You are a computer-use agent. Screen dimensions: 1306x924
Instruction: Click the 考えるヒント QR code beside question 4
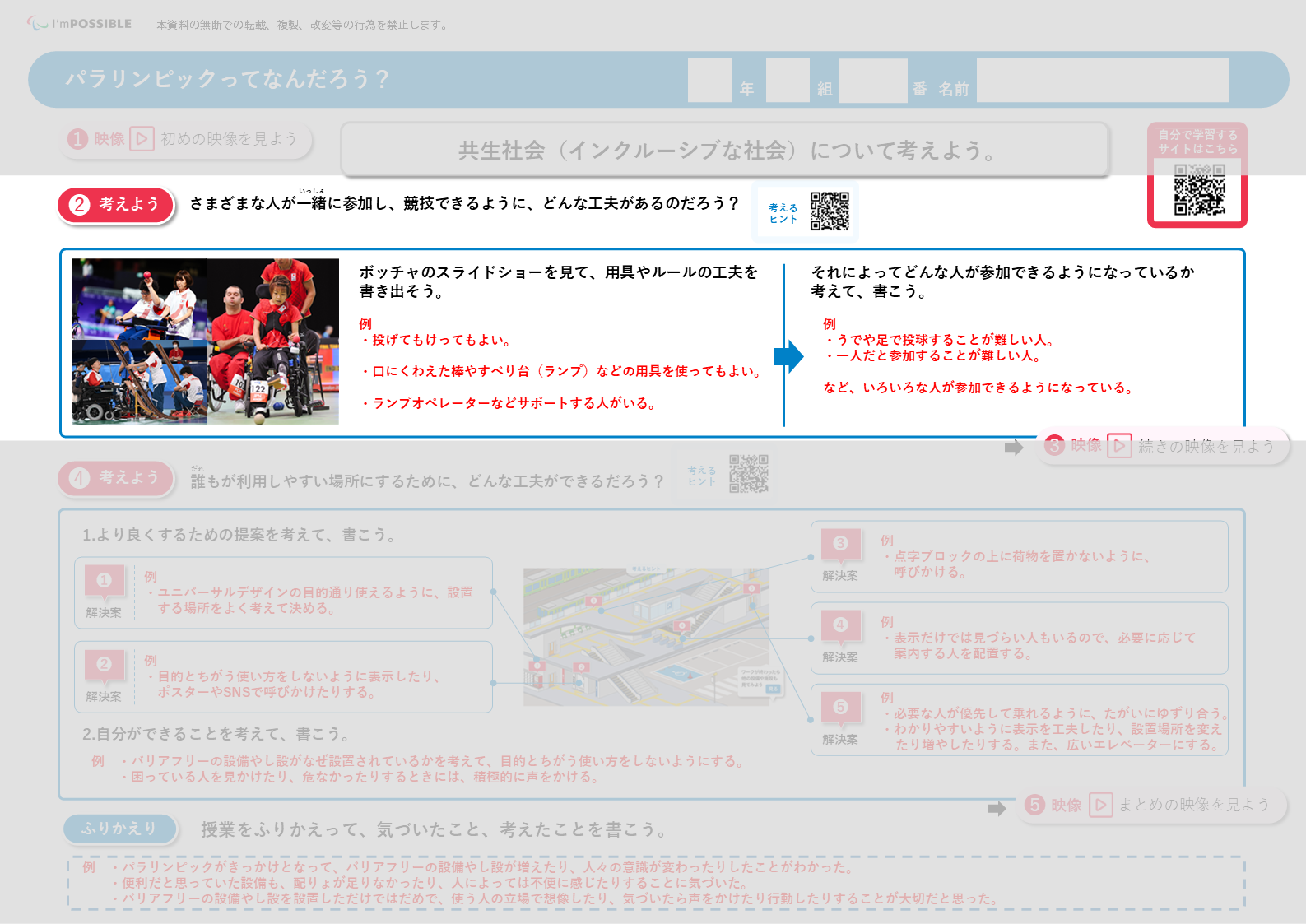tap(749, 474)
